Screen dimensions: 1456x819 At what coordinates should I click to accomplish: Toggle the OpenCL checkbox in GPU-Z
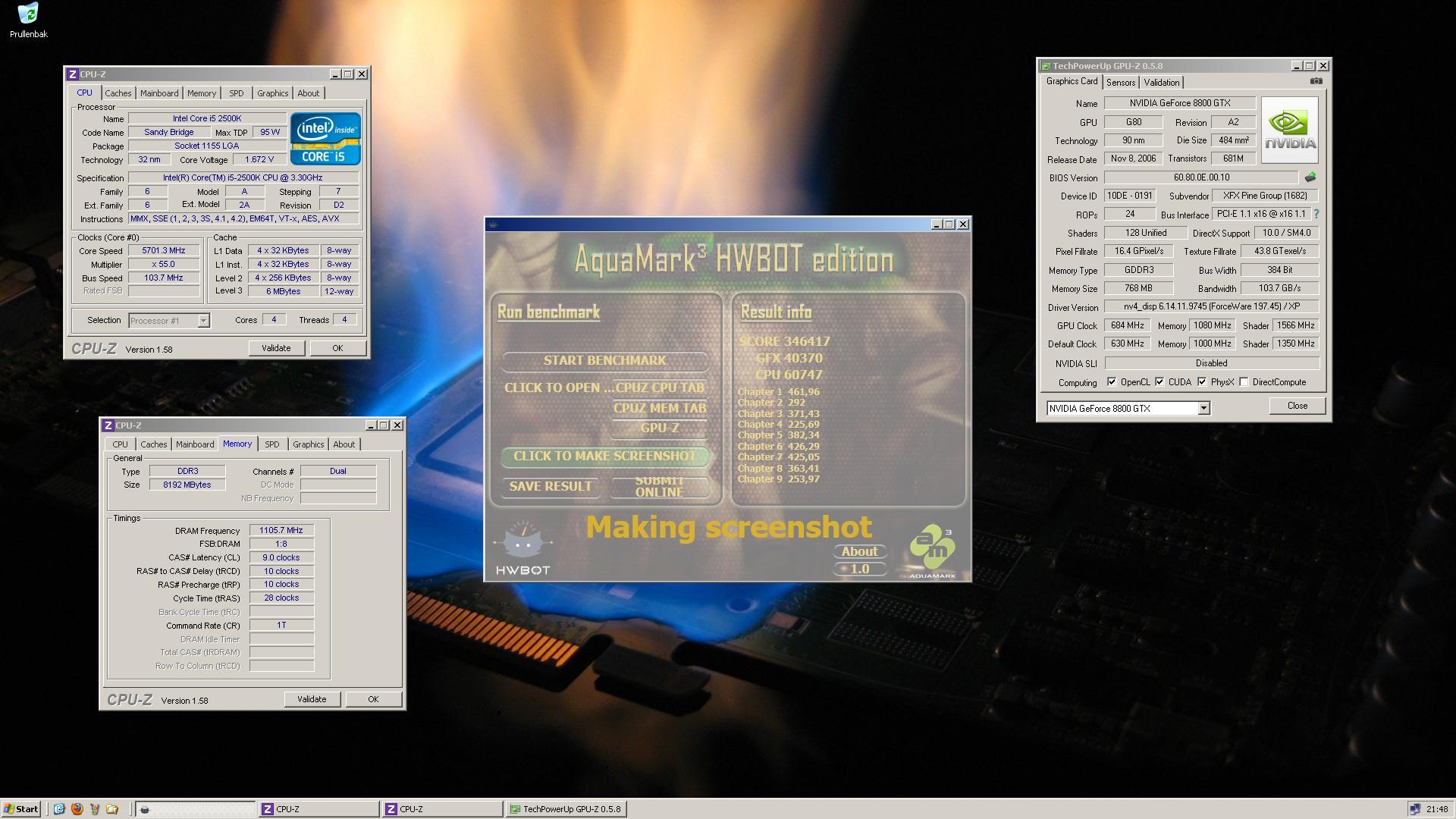pos(1111,381)
